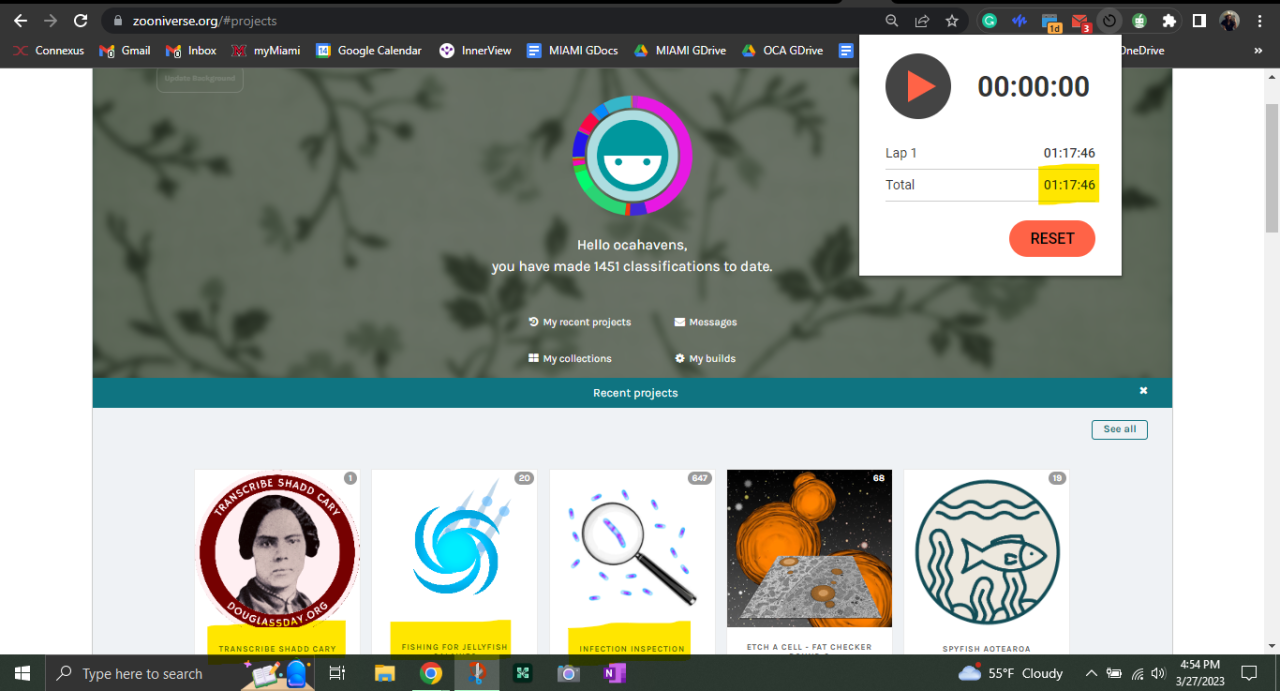Open the weather widget 55°F Cloudy
This screenshot has width=1280, height=691.
[x=1010, y=673]
